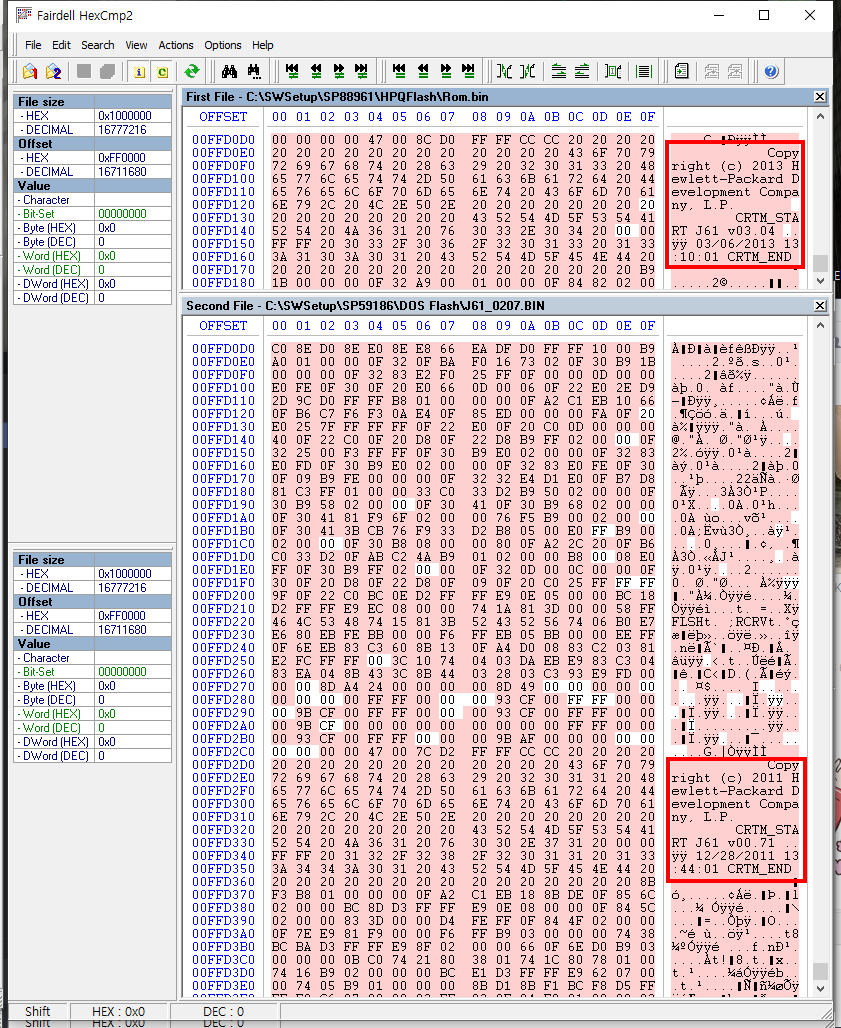Click the document export report icon
This screenshot has height=1028, width=841.
[681, 71]
